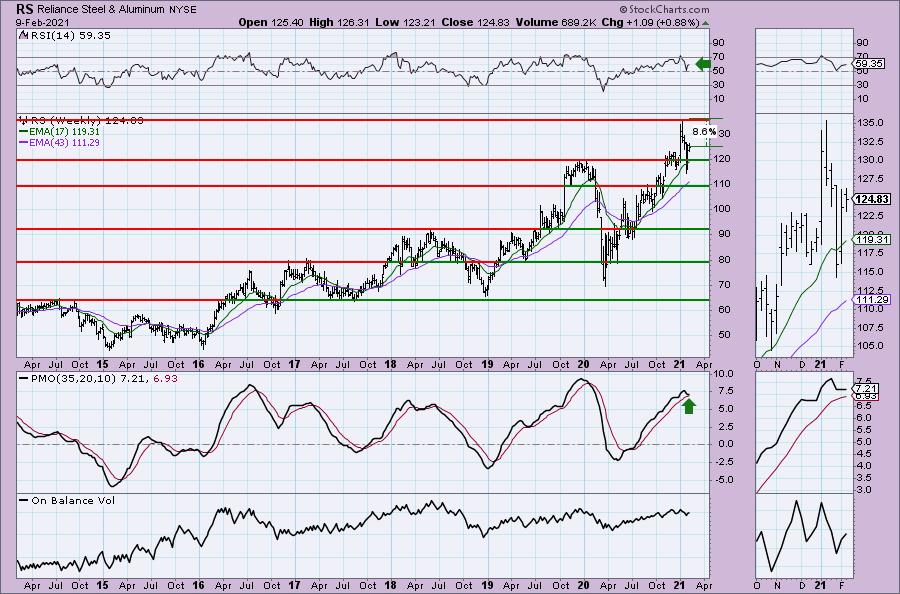Click the 124.83 price tag in zoom panel

pyautogui.click(x=872, y=199)
